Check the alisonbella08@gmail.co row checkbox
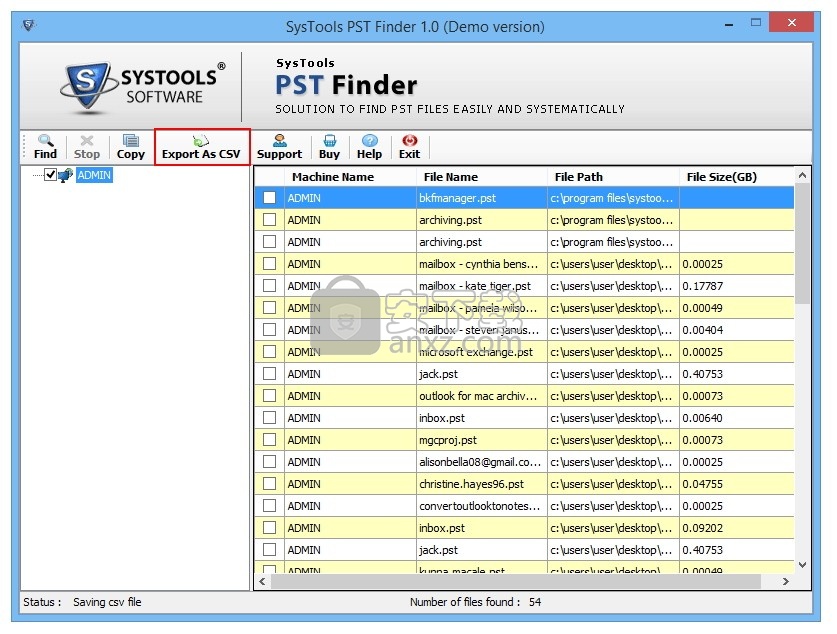Image resolution: width=837 pixels, height=634 pixels. pos(270,462)
